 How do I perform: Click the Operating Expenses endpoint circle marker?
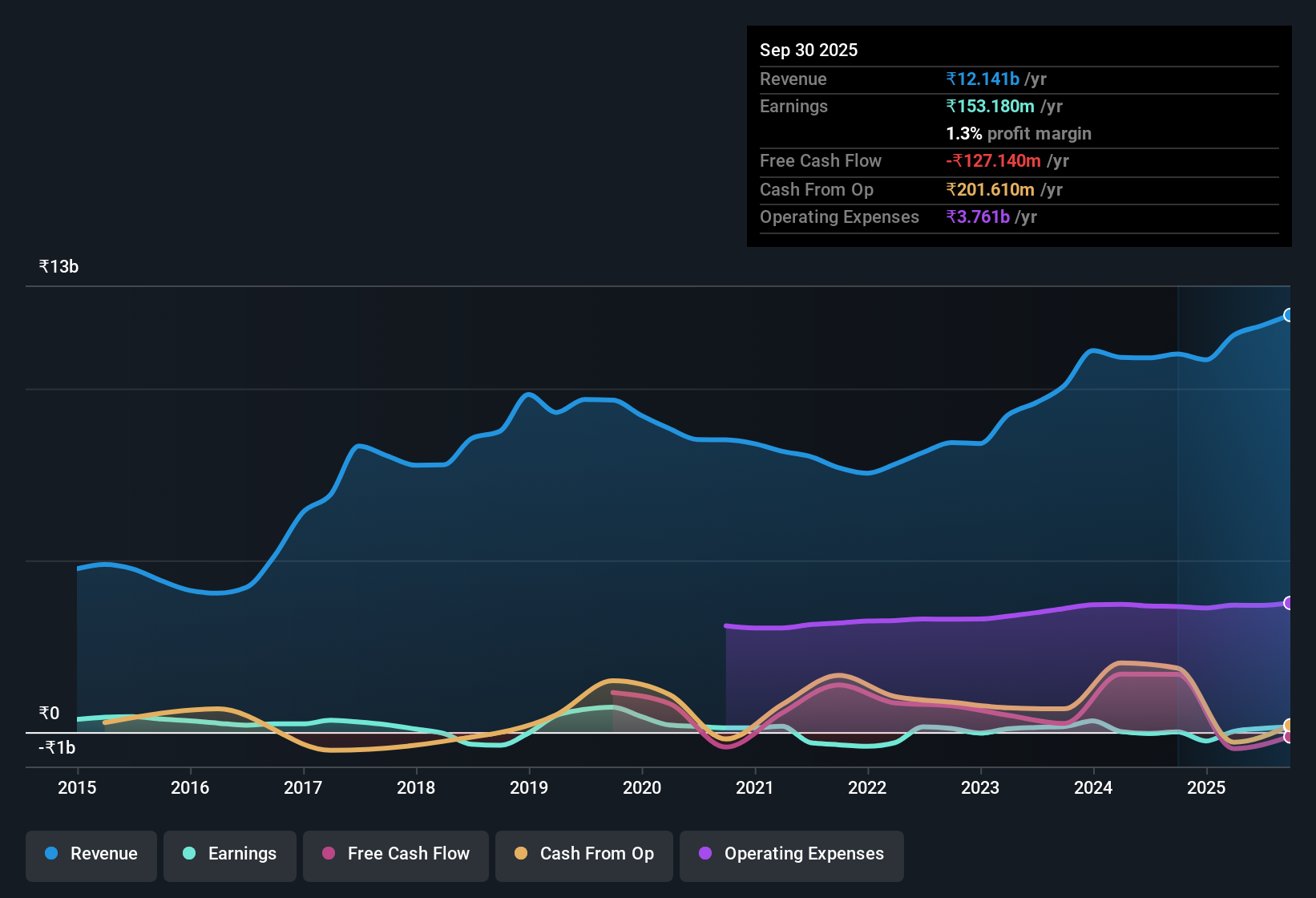[1289, 602]
